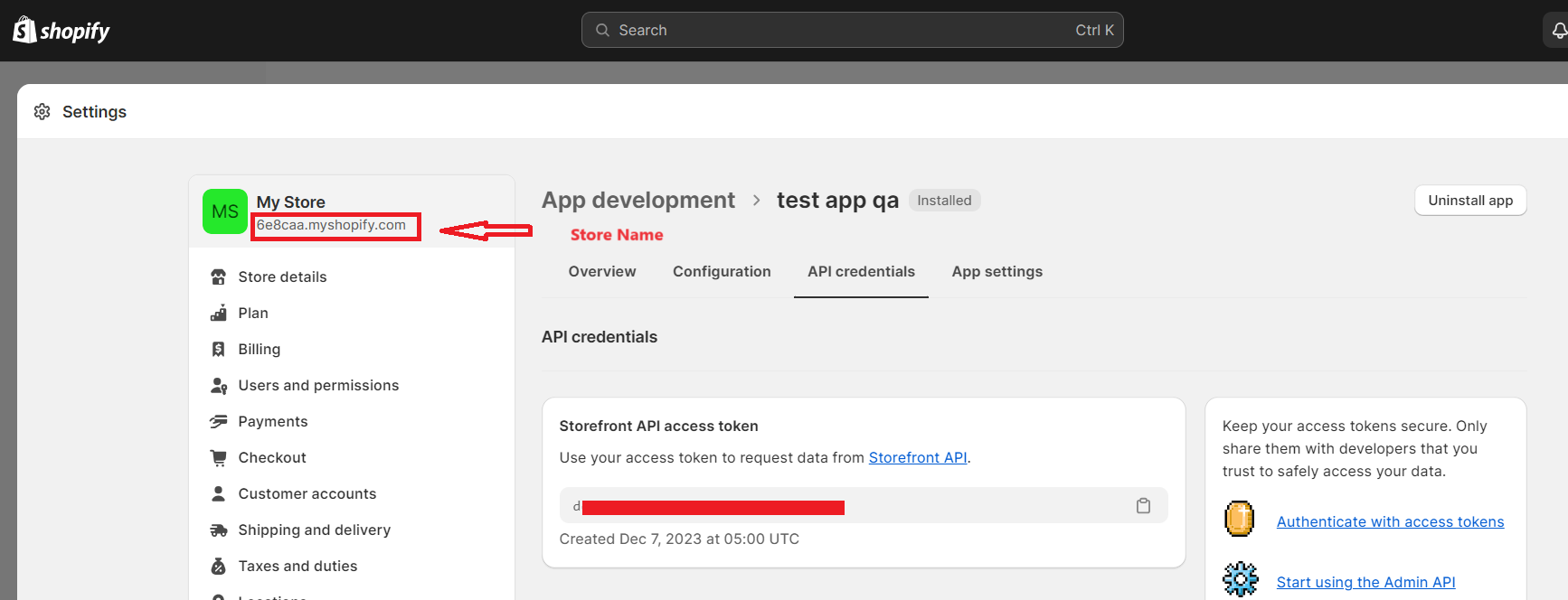Click the Taxes and duties icon
1568x600 pixels.
point(218,566)
